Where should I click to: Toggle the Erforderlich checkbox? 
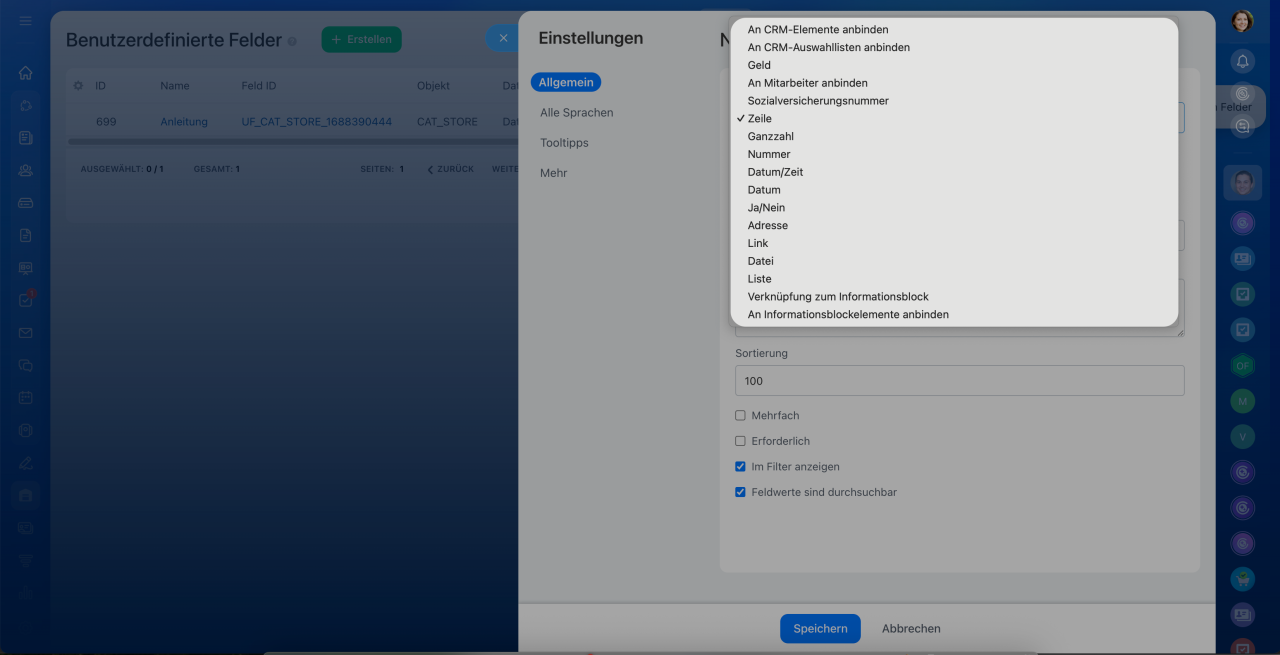point(741,441)
